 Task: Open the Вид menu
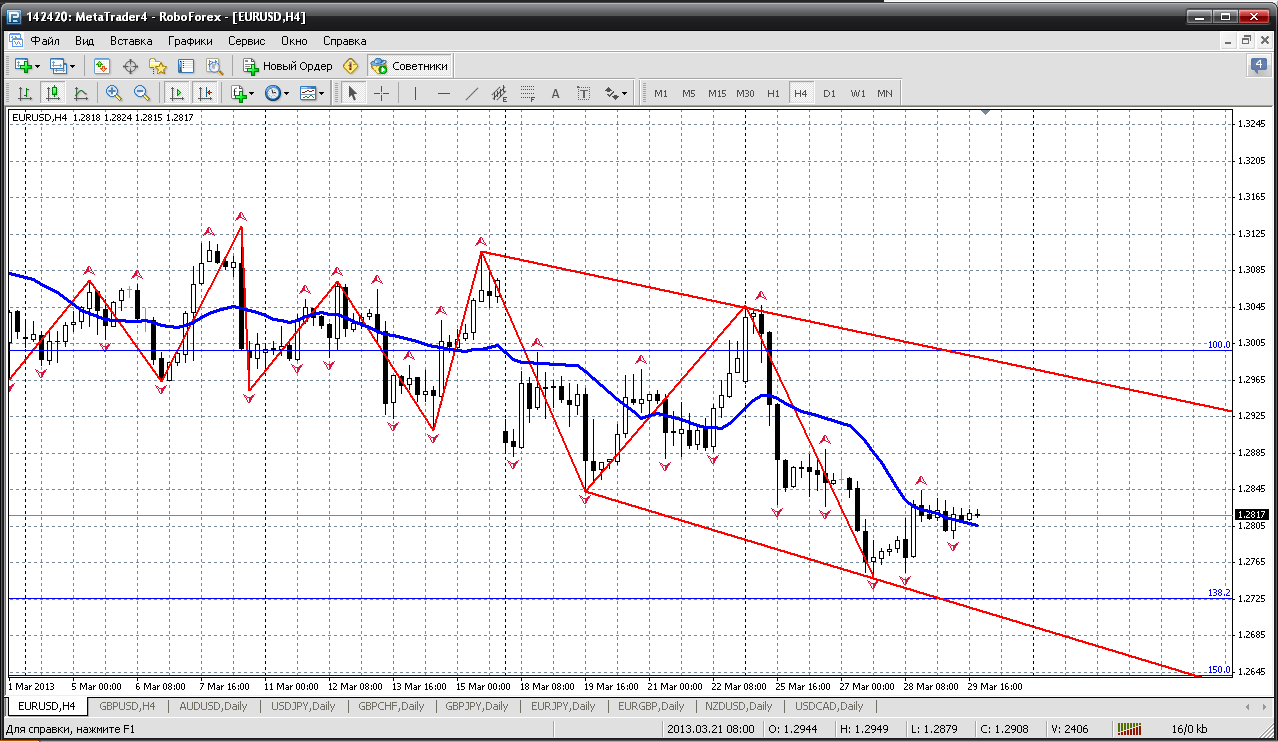tap(85, 41)
